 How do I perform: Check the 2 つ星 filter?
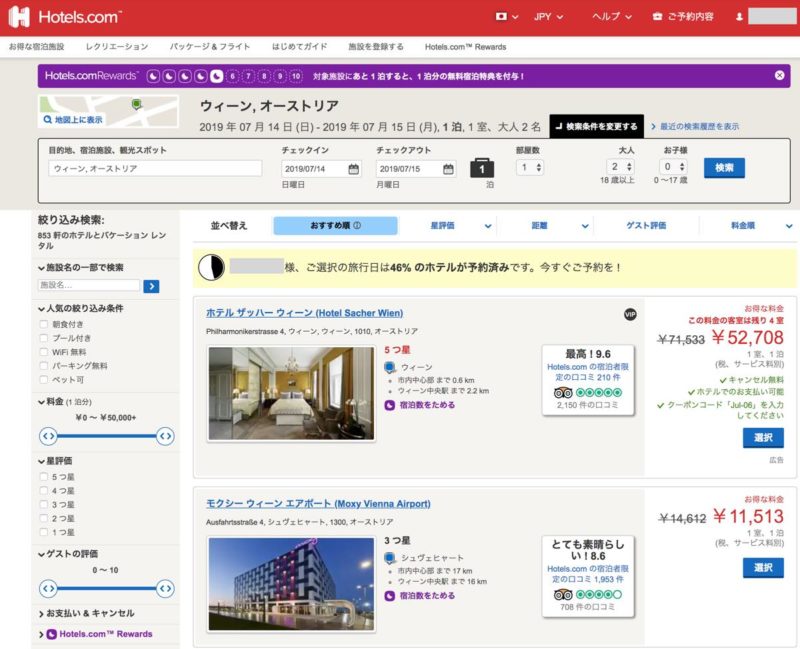pos(44,518)
